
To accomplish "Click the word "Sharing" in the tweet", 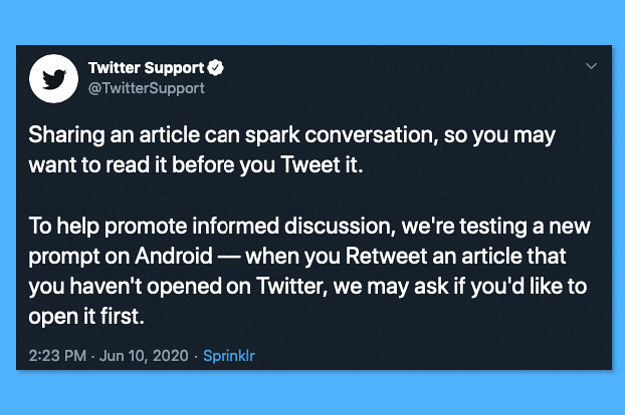I will pyautogui.click(x=62, y=134).
